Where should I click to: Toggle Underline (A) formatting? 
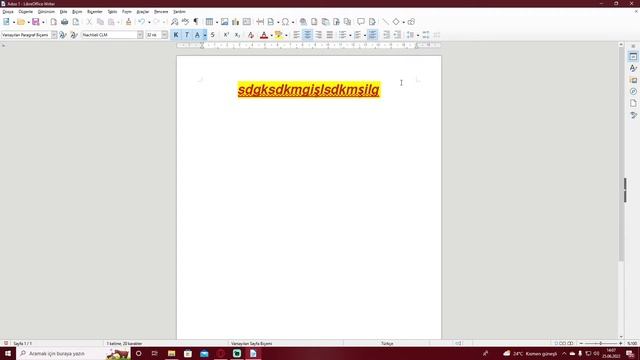tap(198, 35)
